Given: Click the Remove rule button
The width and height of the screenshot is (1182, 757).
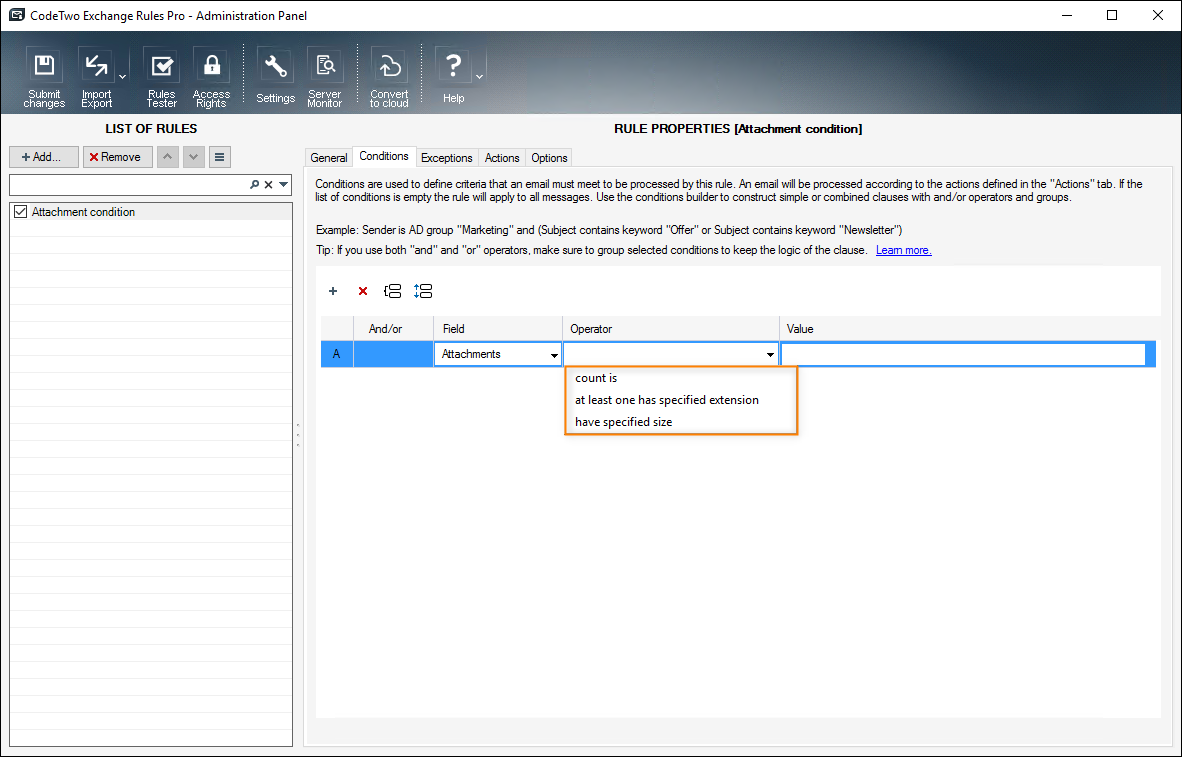Looking at the screenshot, I should (118, 157).
